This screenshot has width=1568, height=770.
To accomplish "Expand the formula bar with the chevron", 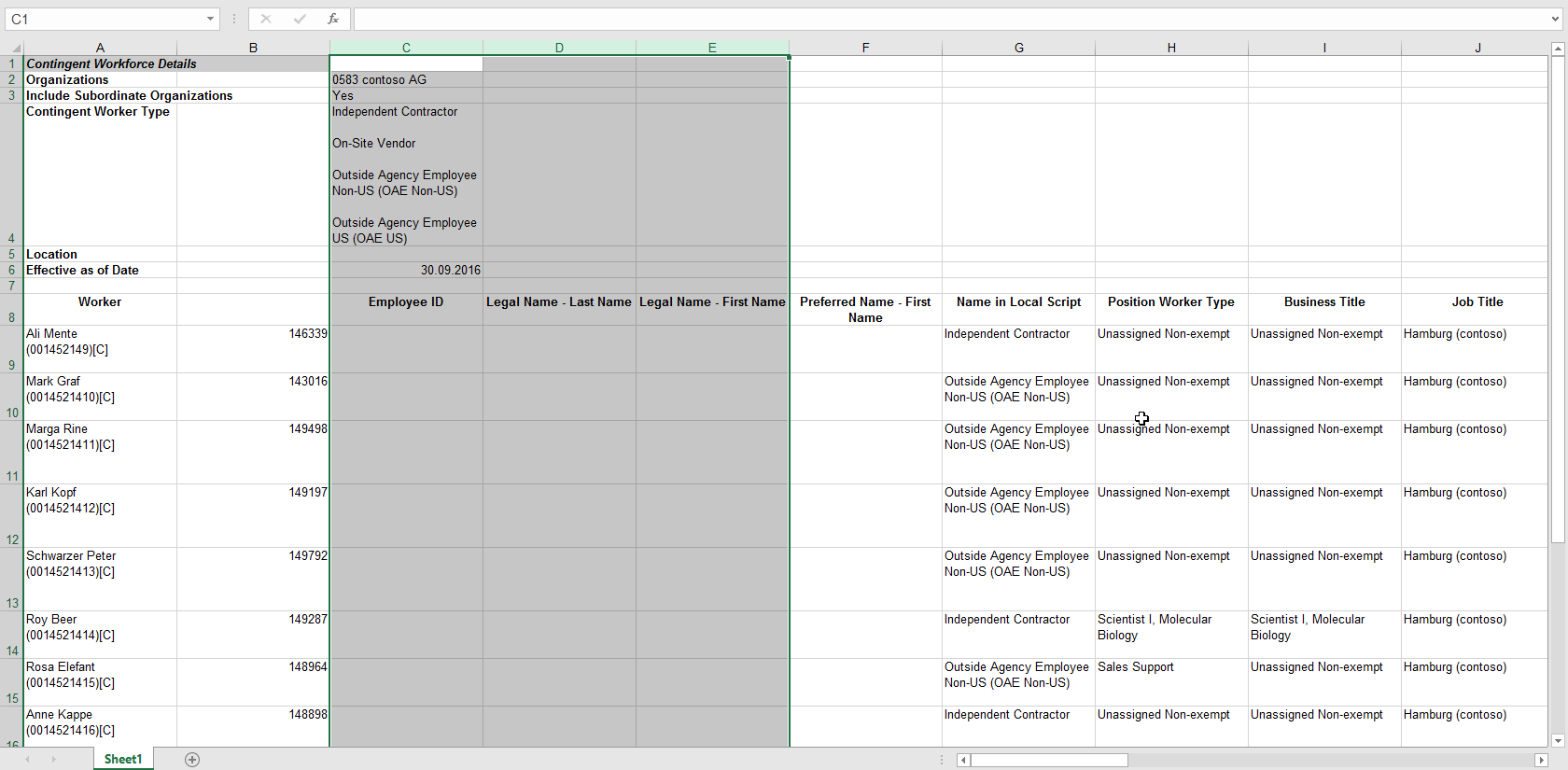I will point(1554,19).
